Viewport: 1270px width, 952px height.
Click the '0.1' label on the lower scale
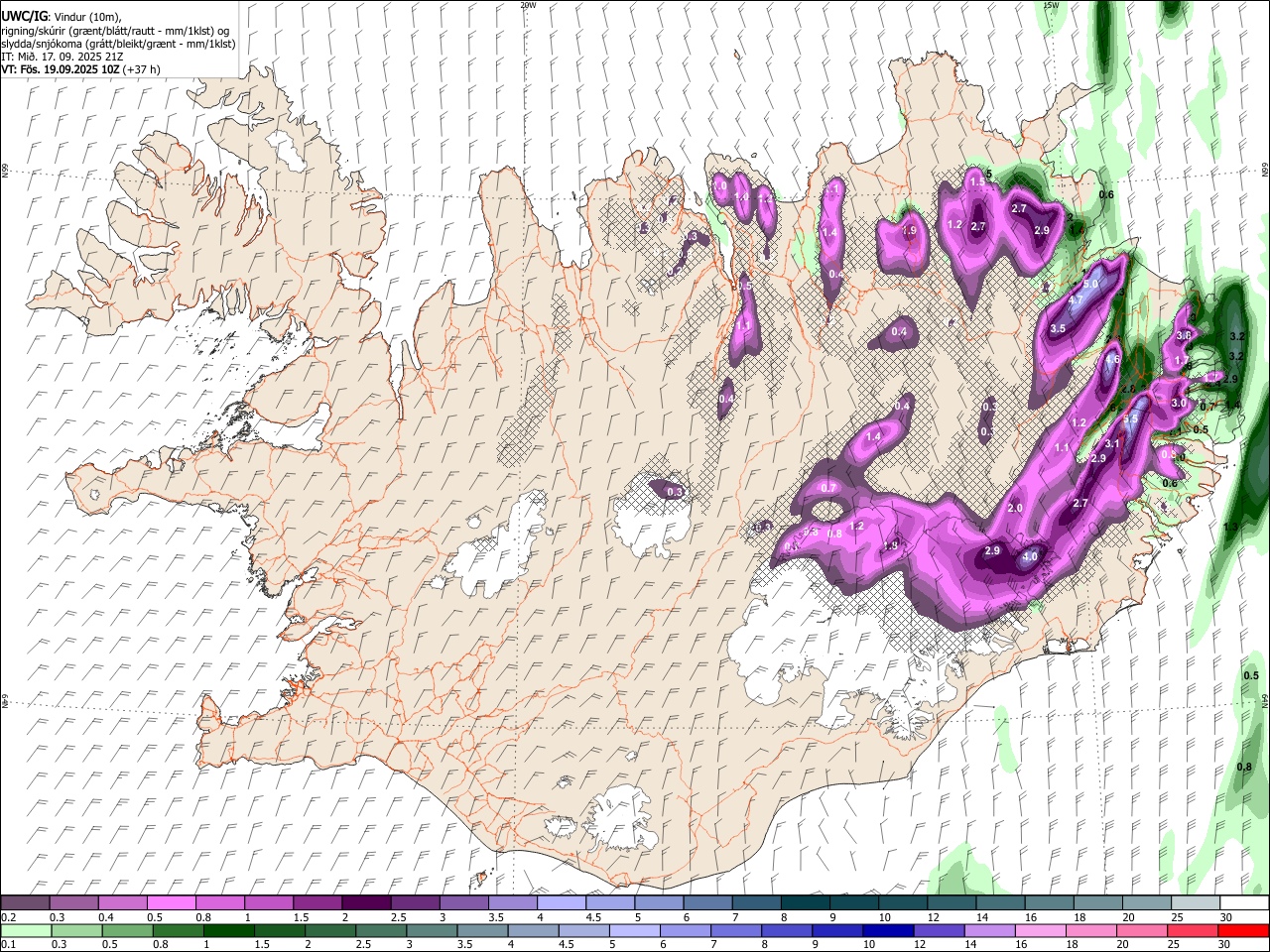click(7, 944)
